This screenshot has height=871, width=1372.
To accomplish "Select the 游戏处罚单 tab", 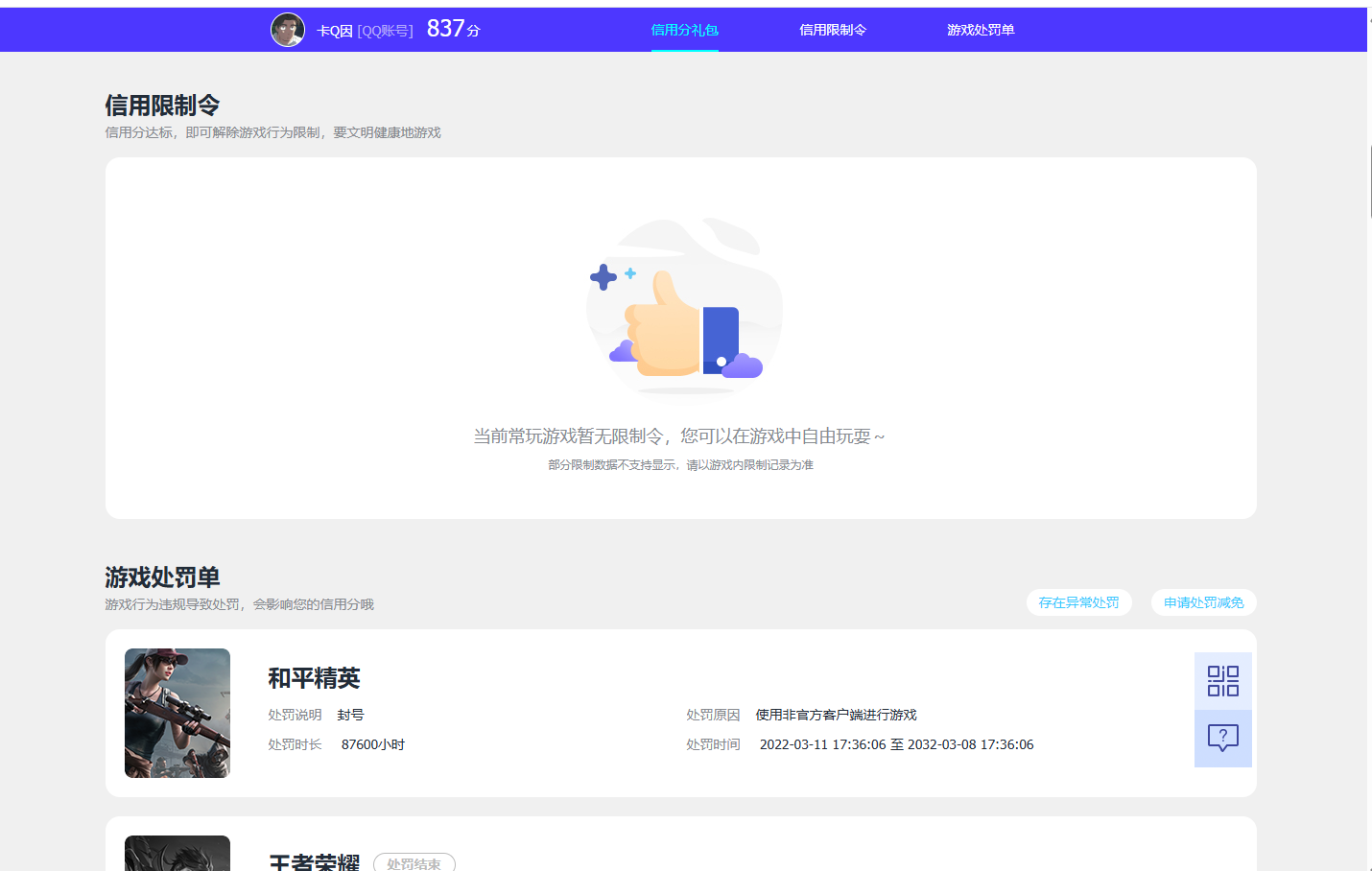I will point(982,30).
